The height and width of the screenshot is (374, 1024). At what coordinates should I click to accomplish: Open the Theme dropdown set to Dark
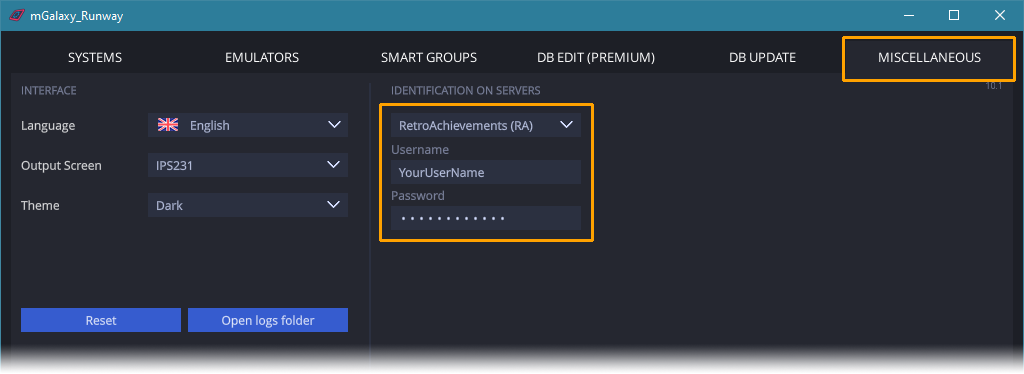[x=248, y=206]
